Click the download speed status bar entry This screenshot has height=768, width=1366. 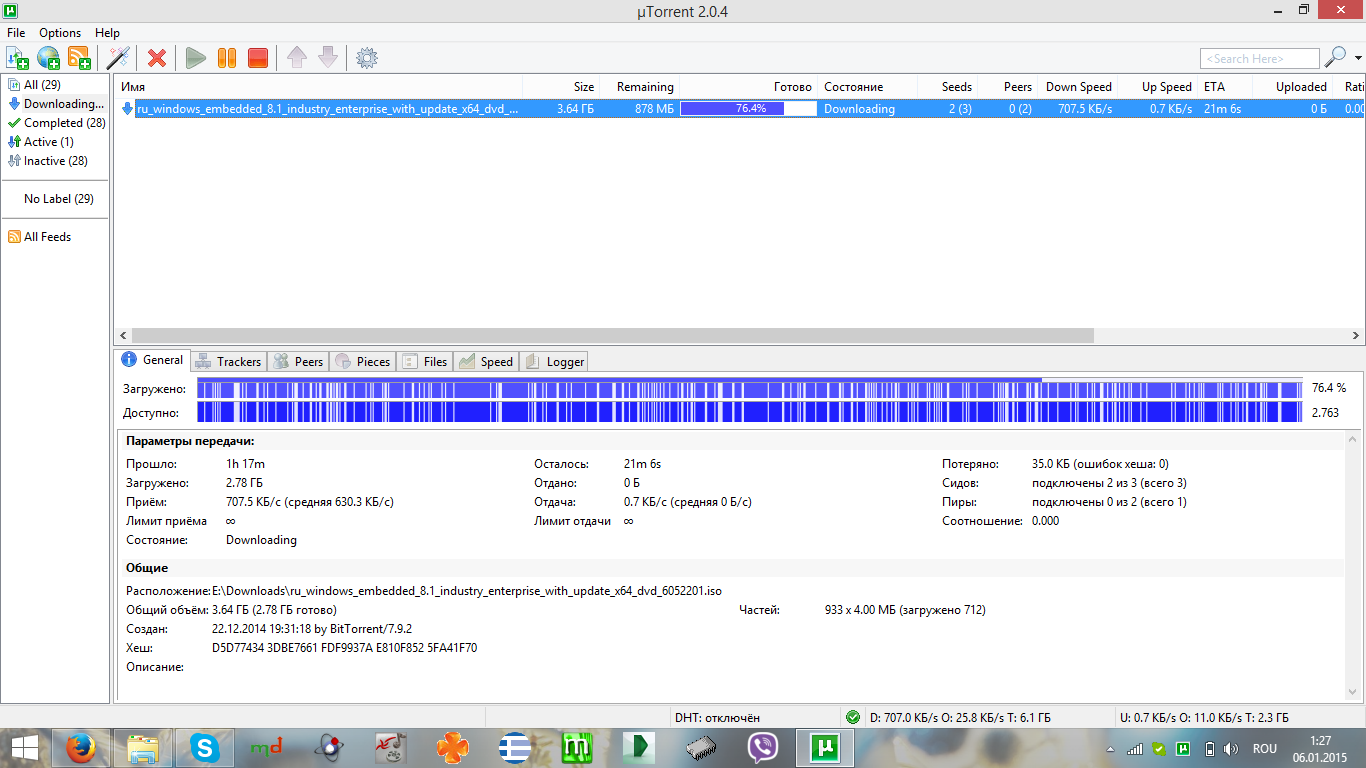click(960, 717)
